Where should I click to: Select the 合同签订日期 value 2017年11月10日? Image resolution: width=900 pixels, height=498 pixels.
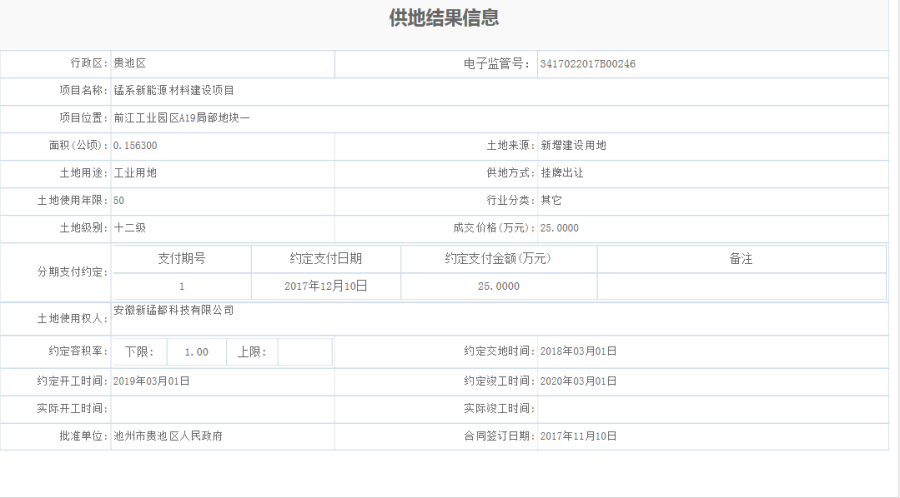click(x=578, y=436)
